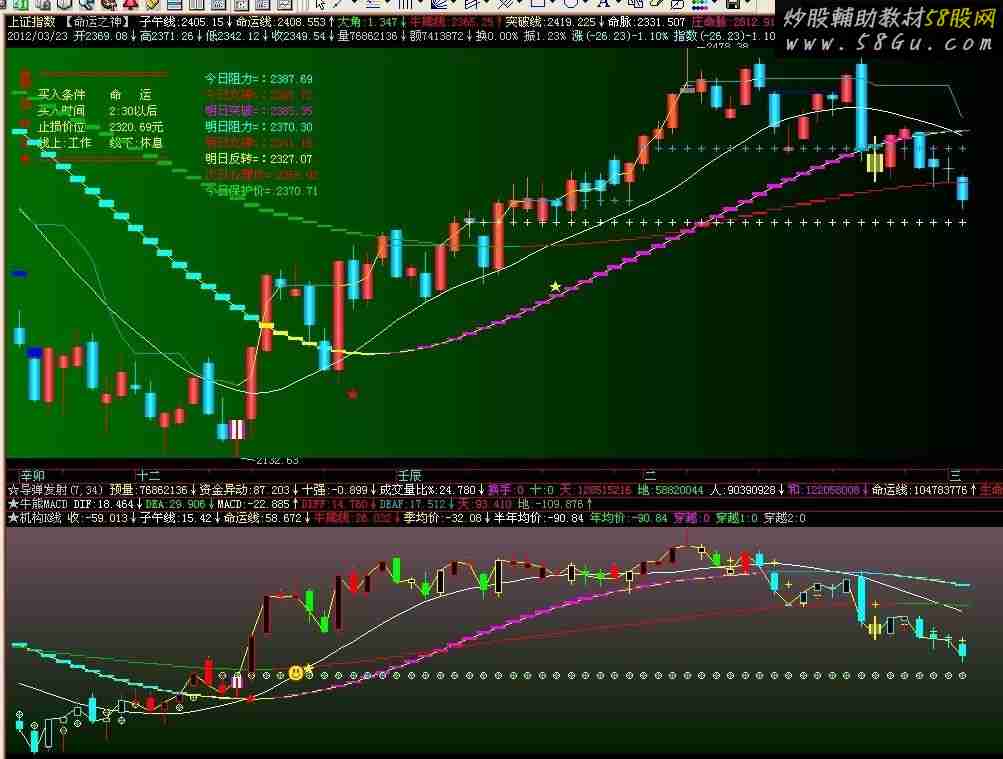Click the date 2012/03/23
The width and height of the screenshot is (1003, 759).
point(37,36)
